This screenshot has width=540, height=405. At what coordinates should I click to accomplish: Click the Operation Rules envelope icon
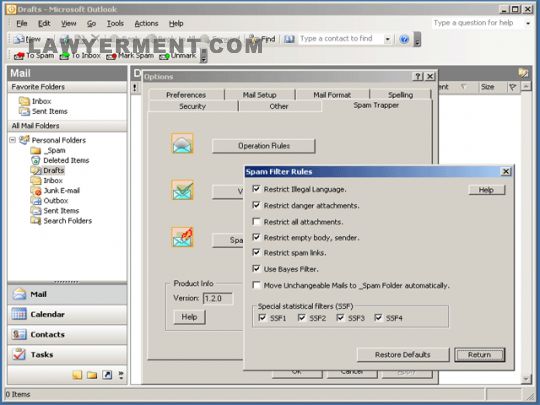coord(183,144)
